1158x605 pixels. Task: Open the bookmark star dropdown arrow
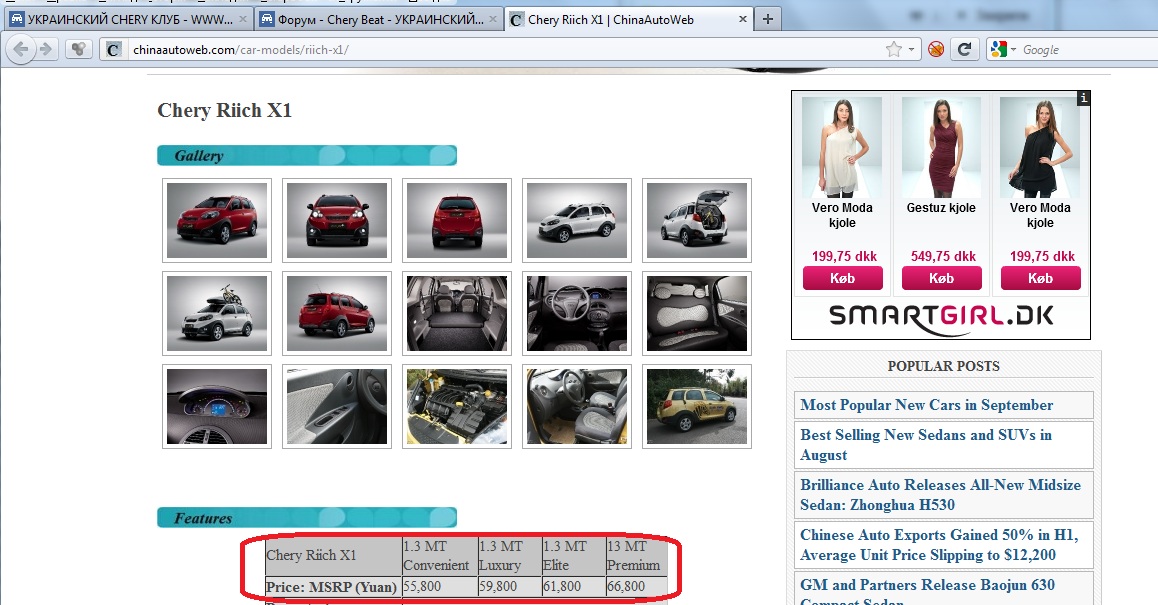[911, 49]
